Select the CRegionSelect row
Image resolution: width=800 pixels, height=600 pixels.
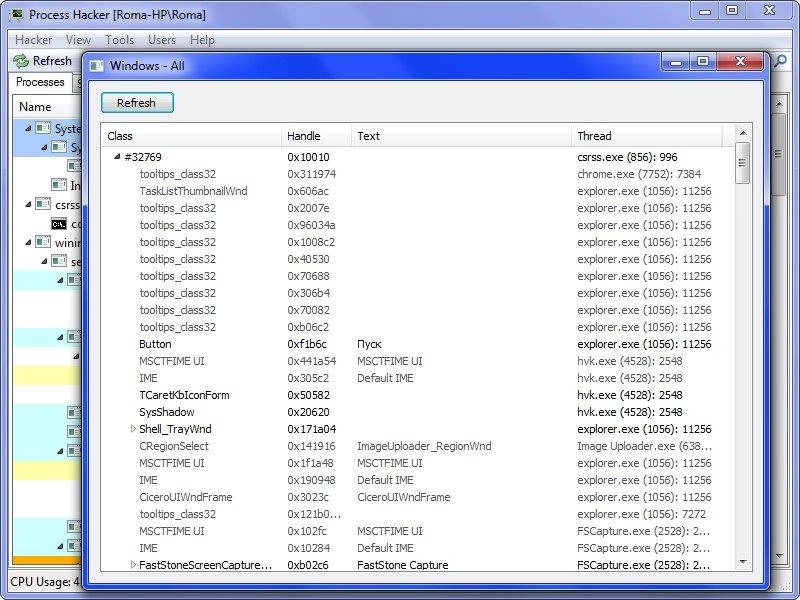(x=418, y=446)
